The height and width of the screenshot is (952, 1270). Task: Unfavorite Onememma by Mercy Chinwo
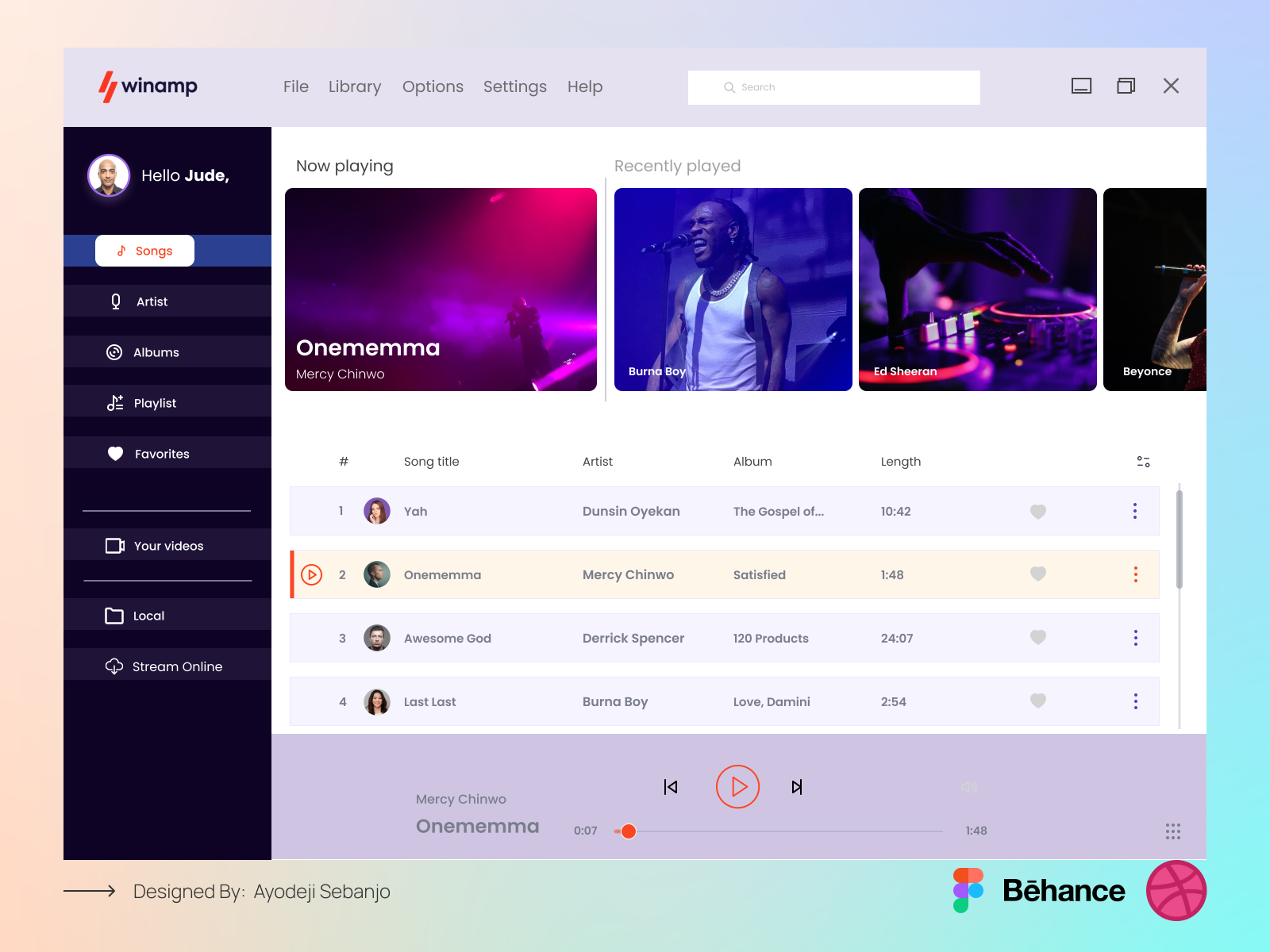point(1037,574)
